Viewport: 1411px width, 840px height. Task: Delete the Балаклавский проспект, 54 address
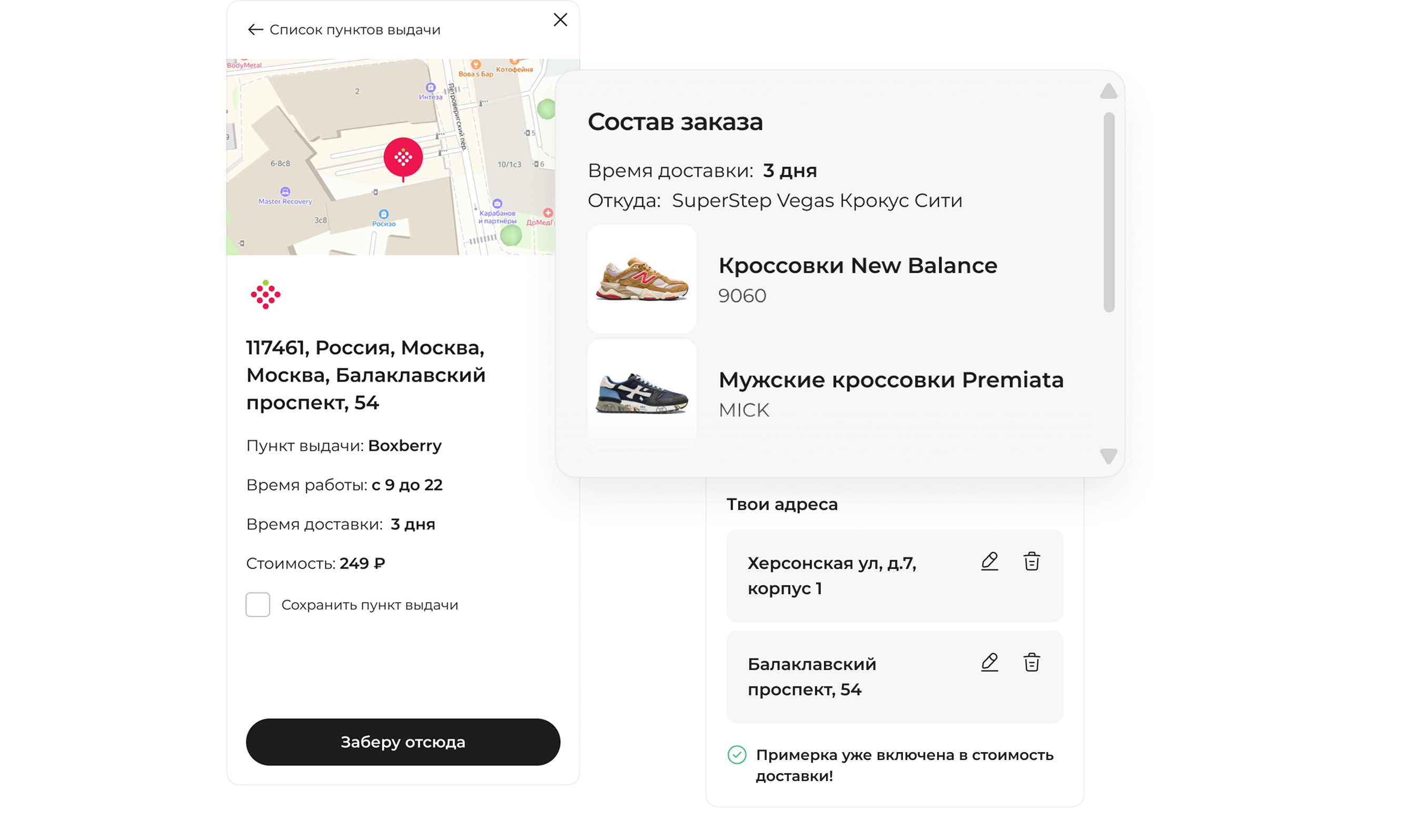1031,662
